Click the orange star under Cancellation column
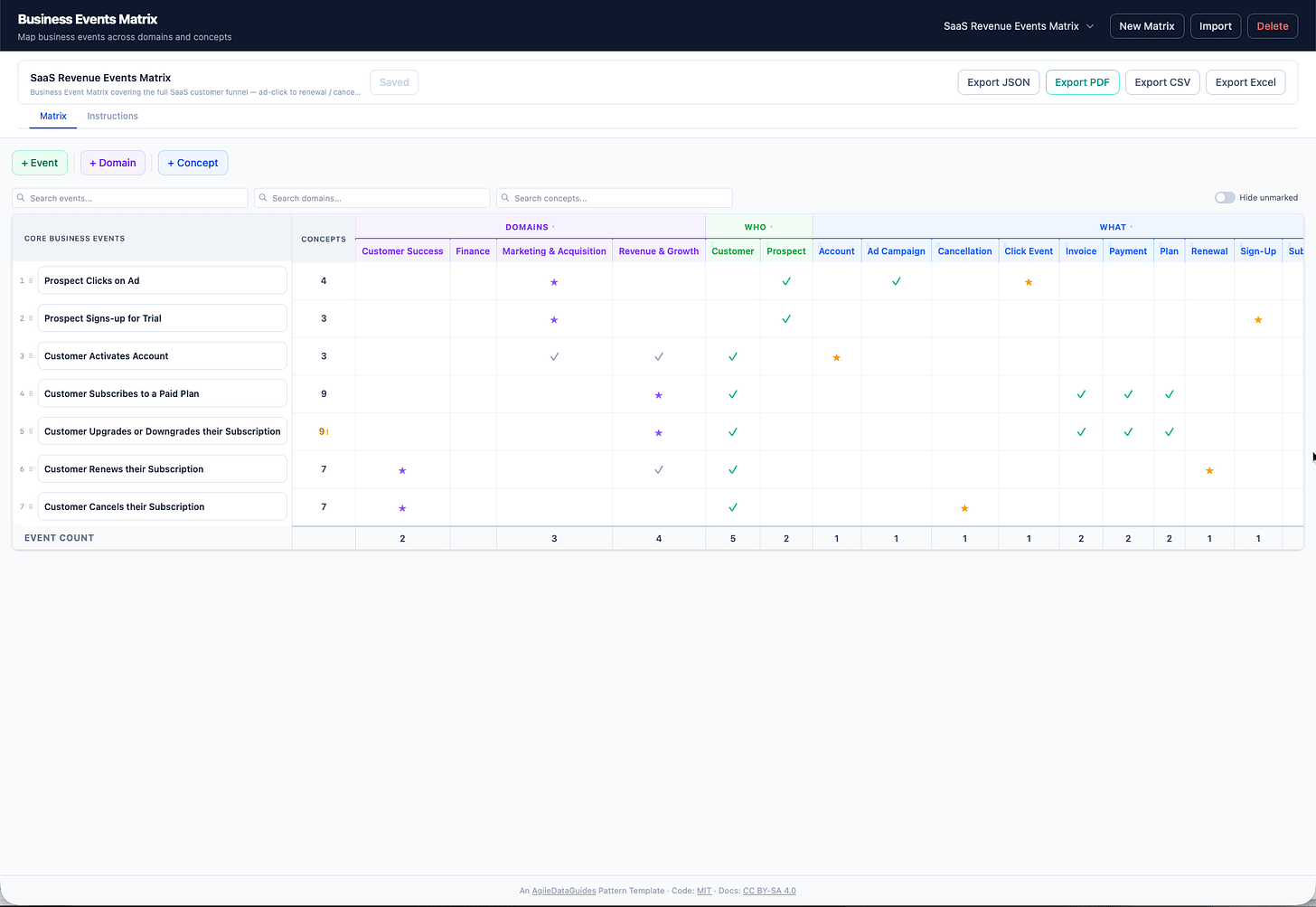The width and height of the screenshot is (1316, 907). tap(964, 508)
